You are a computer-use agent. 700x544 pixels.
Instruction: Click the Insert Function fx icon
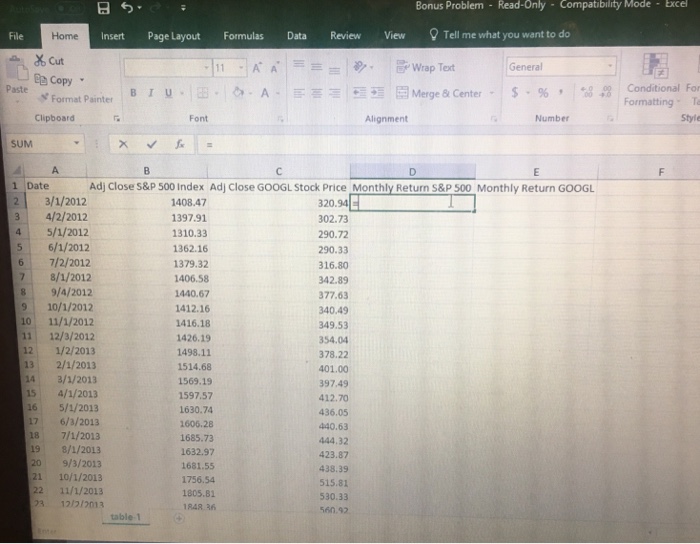[180, 144]
